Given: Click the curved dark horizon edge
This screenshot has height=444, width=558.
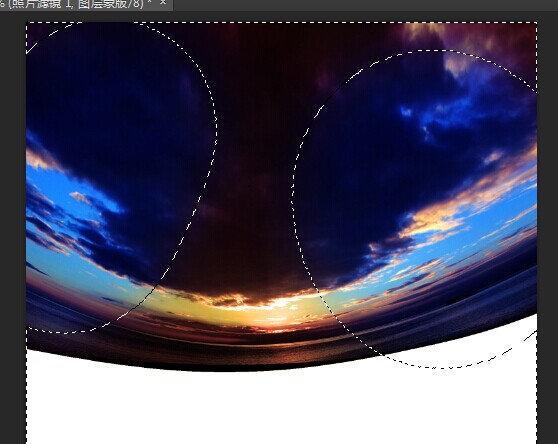Looking at the screenshot, I should [249, 368].
